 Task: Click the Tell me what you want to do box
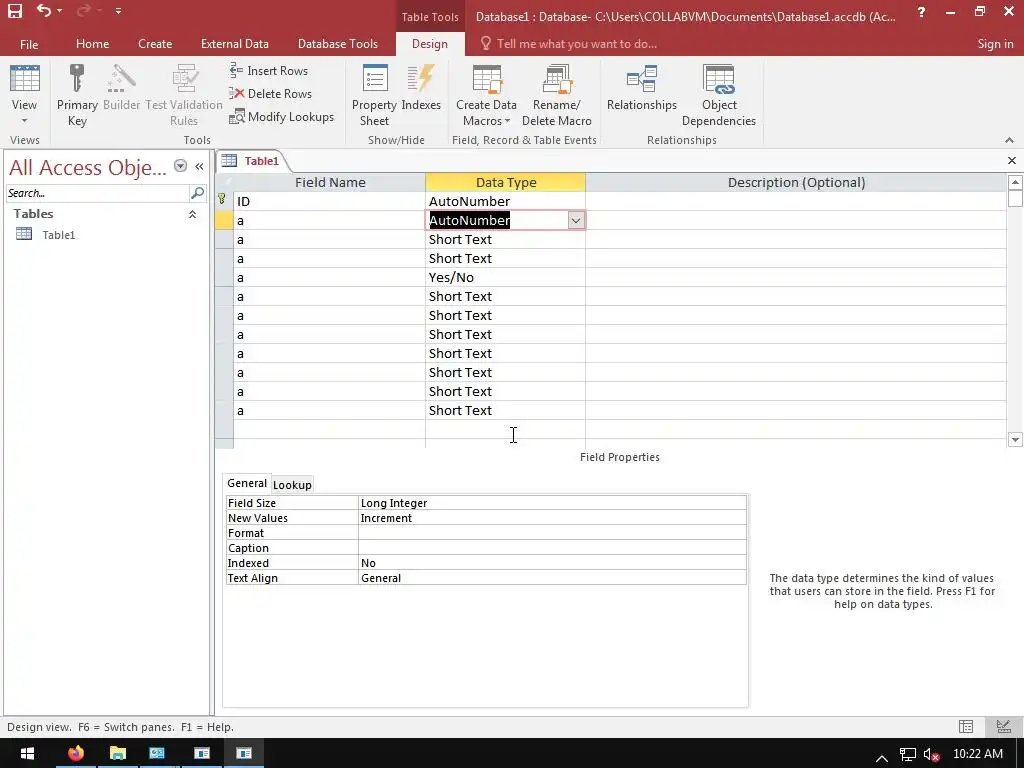coord(577,44)
